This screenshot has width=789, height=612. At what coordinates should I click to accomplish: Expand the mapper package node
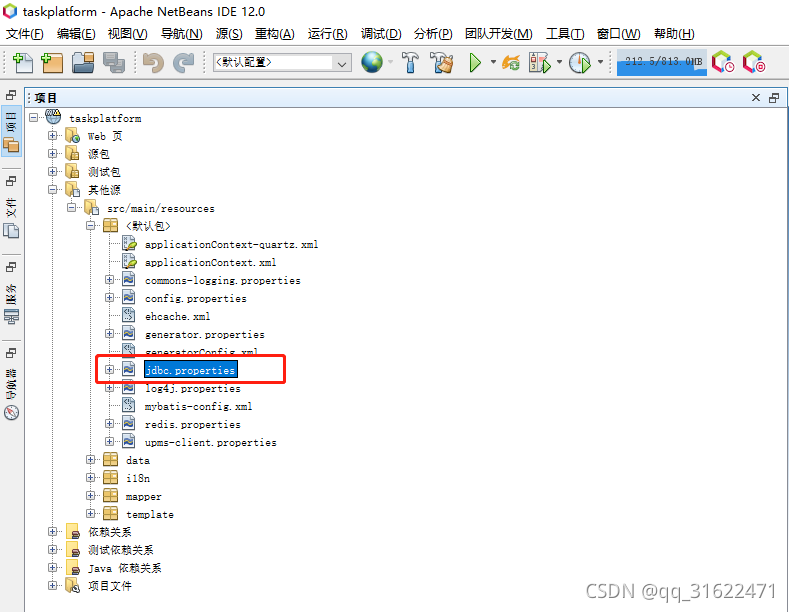tap(91, 496)
